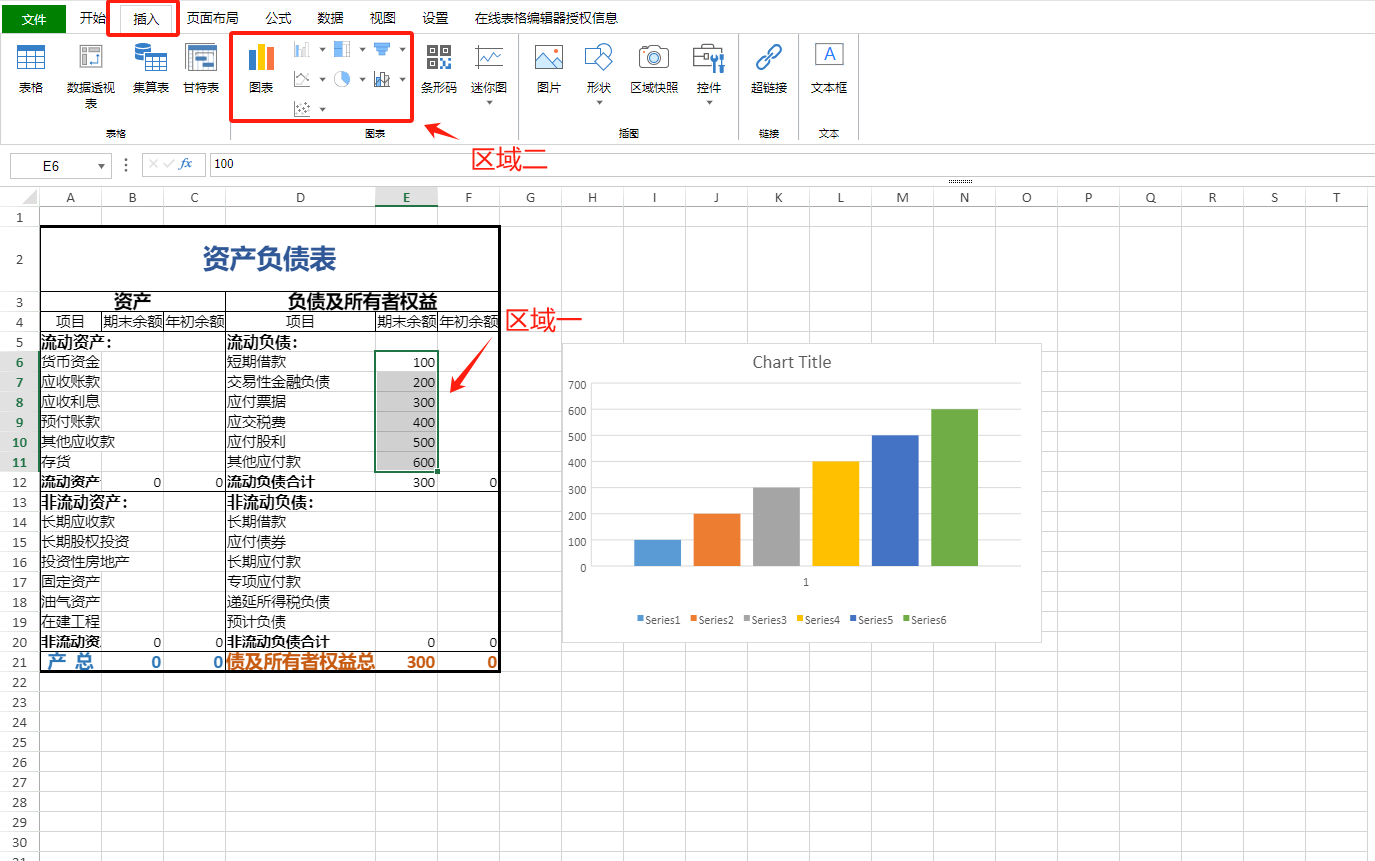Switch to the 设置 tab
1375x861 pixels.
point(435,18)
